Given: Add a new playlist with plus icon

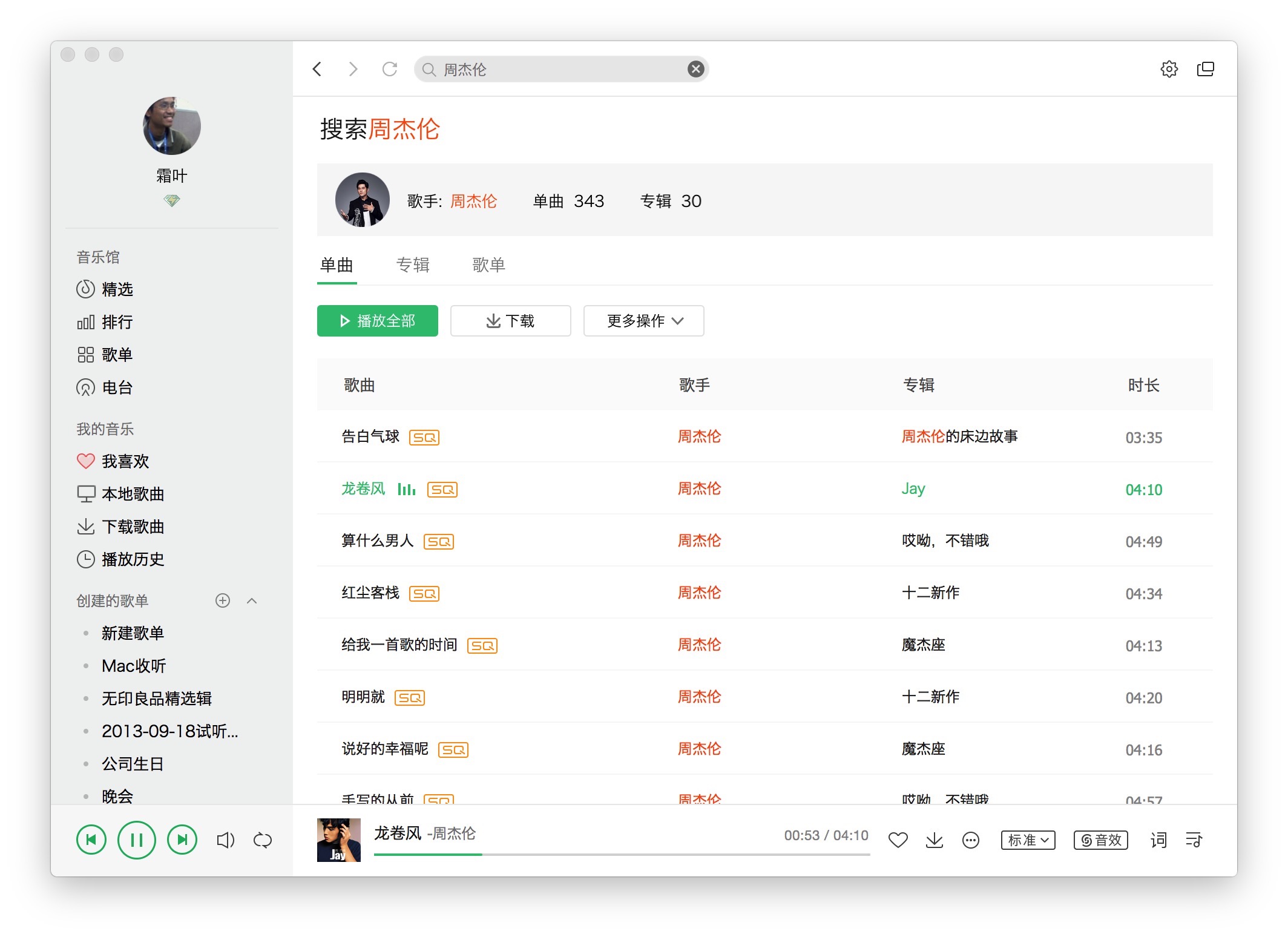Looking at the screenshot, I should (x=223, y=600).
